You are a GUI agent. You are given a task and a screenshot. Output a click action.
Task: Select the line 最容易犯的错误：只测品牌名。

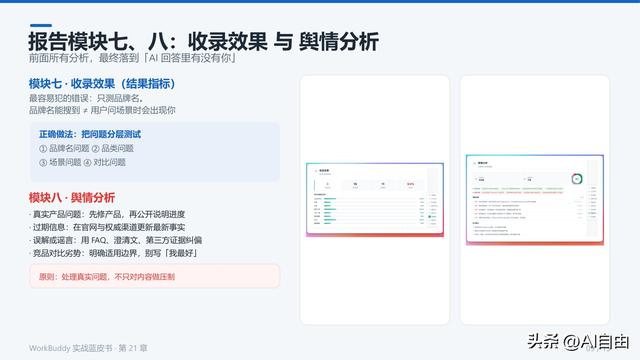coord(86,98)
